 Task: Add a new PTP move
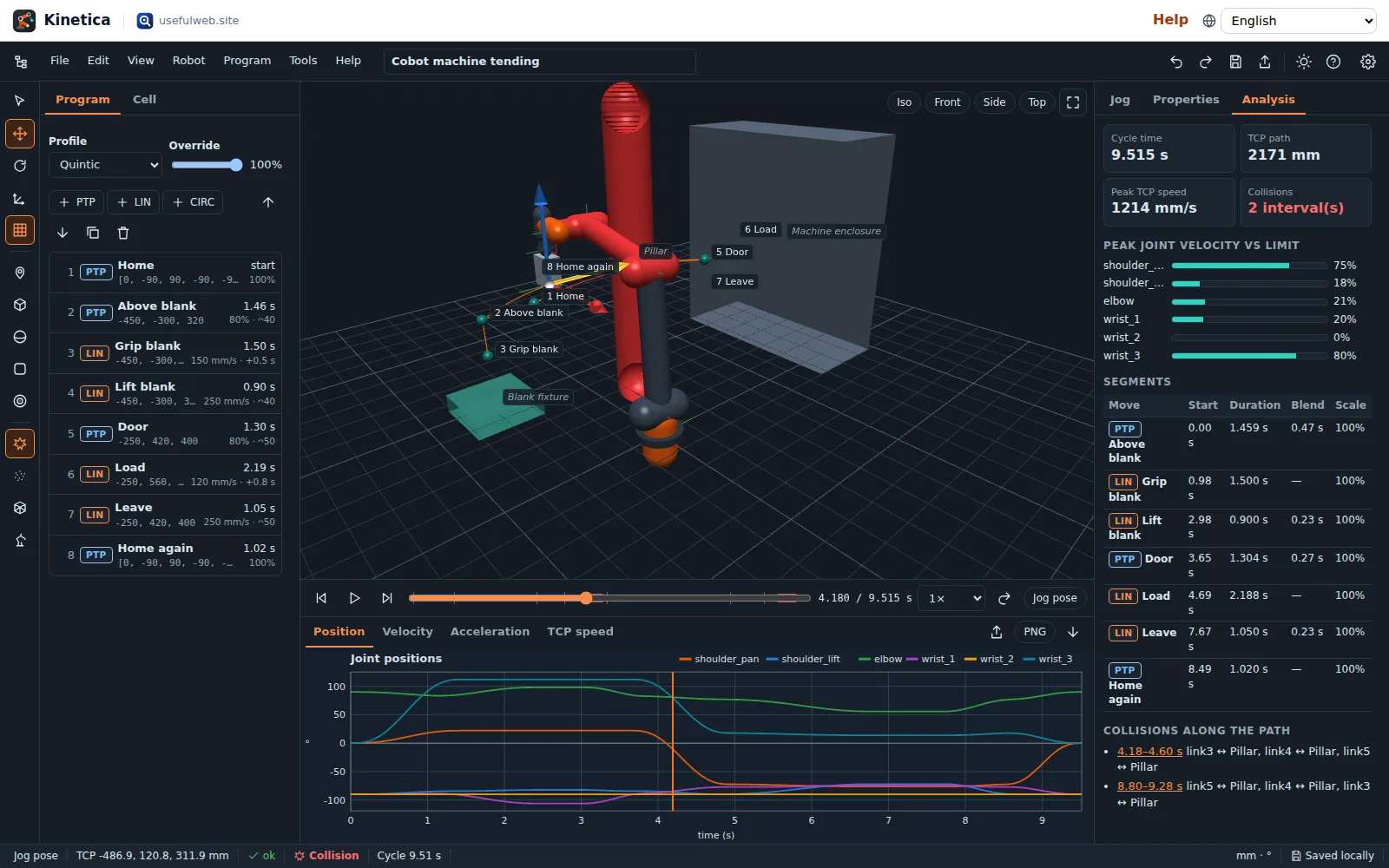coord(77,202)
